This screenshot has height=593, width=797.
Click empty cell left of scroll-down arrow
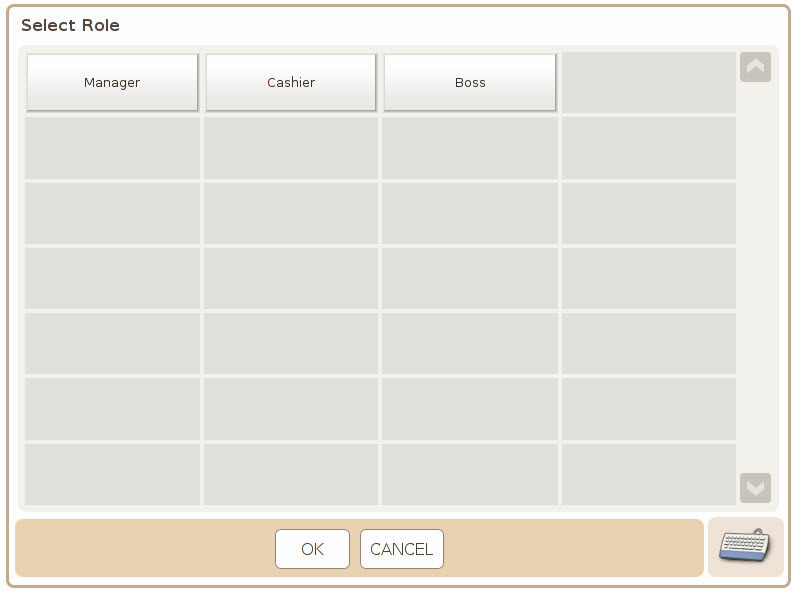click(x=649, y=474)
